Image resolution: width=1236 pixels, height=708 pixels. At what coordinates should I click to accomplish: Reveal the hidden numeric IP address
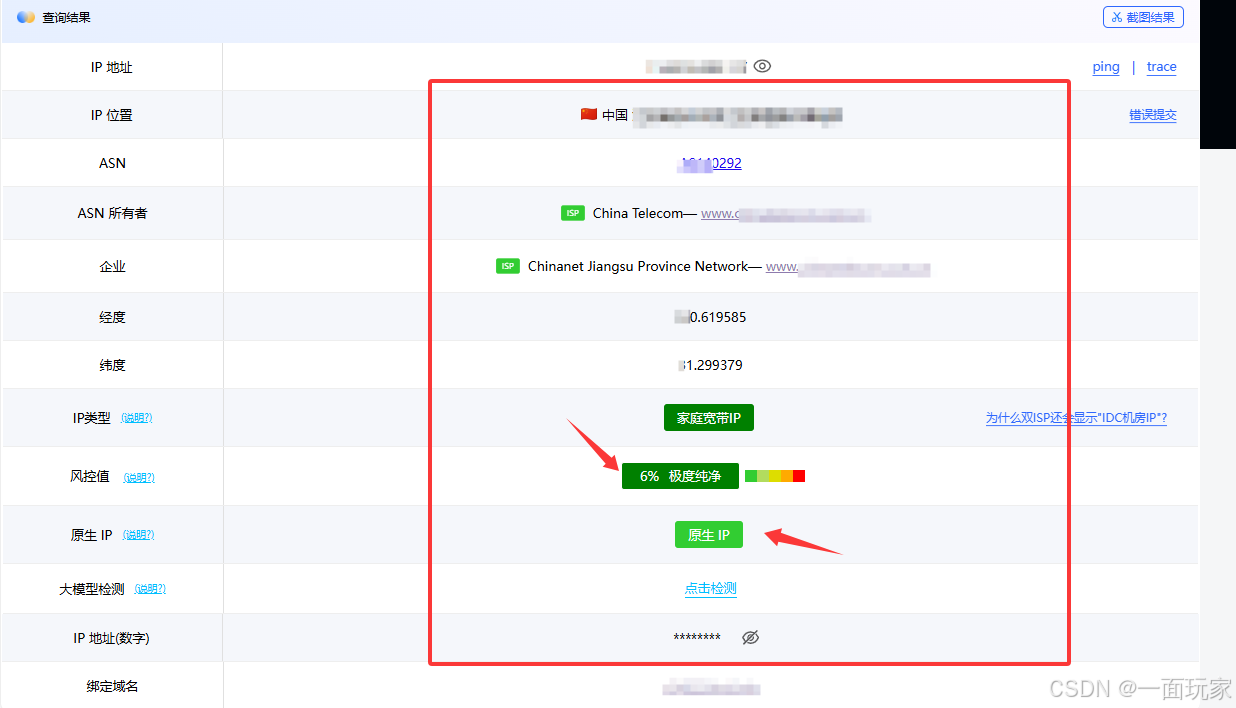(751, 637)
